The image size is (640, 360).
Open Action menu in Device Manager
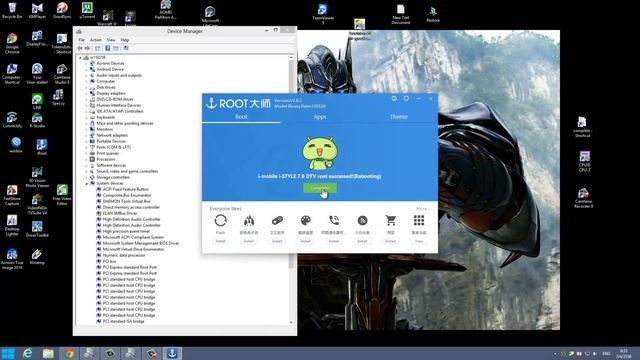(x=96, y=40)
